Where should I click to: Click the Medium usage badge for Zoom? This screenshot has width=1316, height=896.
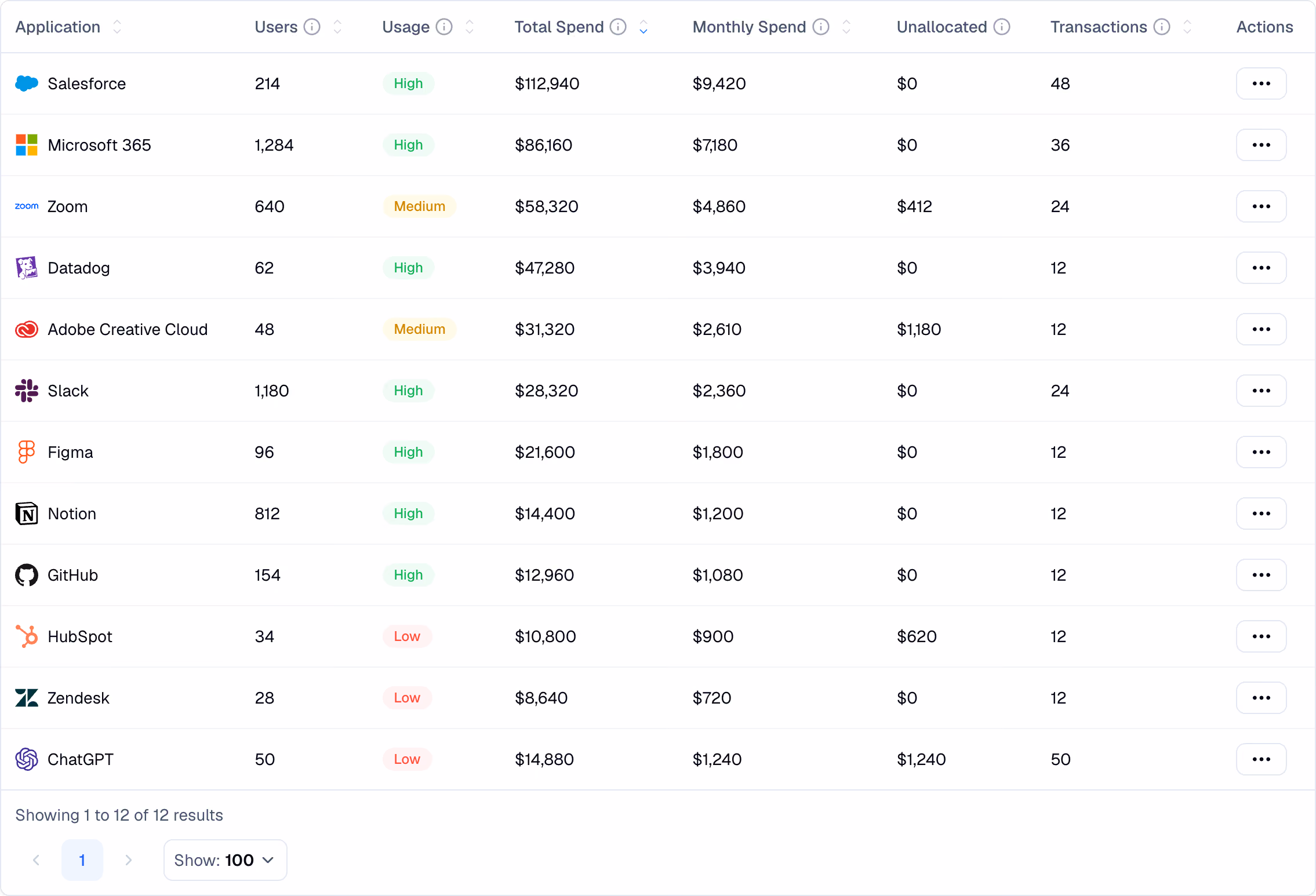tap(420, 206)
